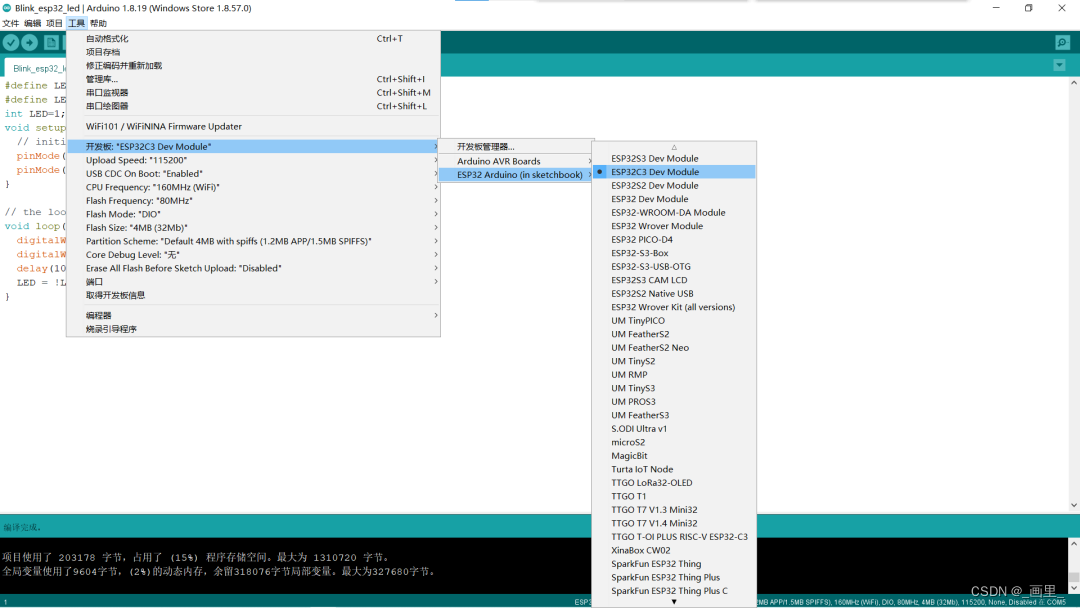Click the Verify sketch checkmark icon
Screen dimensions: 1080x608
point(10,42)
